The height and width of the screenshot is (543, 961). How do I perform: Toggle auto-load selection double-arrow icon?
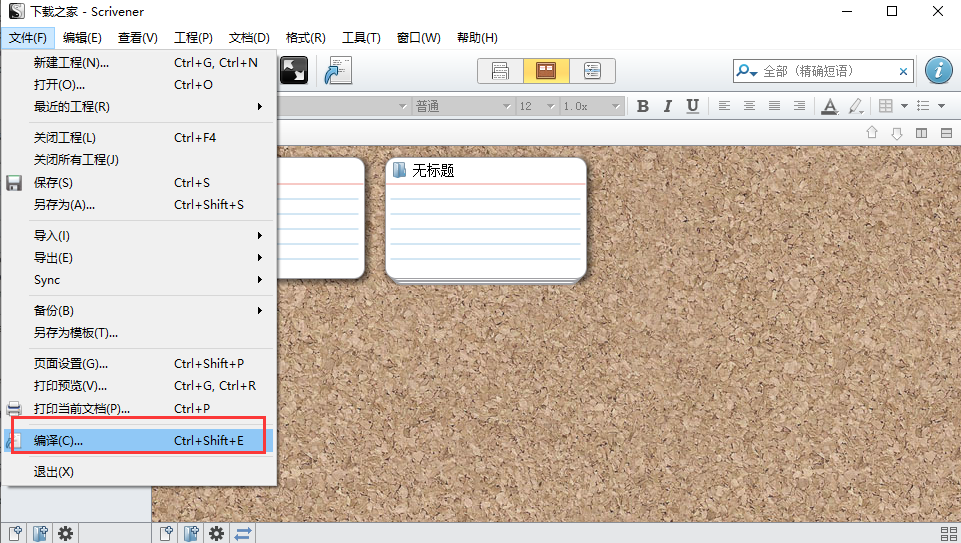(243, 533)
